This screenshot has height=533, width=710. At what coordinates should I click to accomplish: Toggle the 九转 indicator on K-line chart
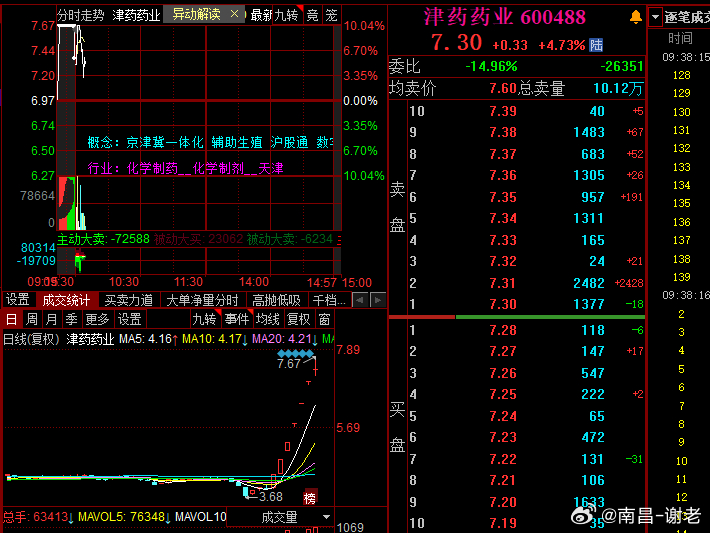coord(204,320)
